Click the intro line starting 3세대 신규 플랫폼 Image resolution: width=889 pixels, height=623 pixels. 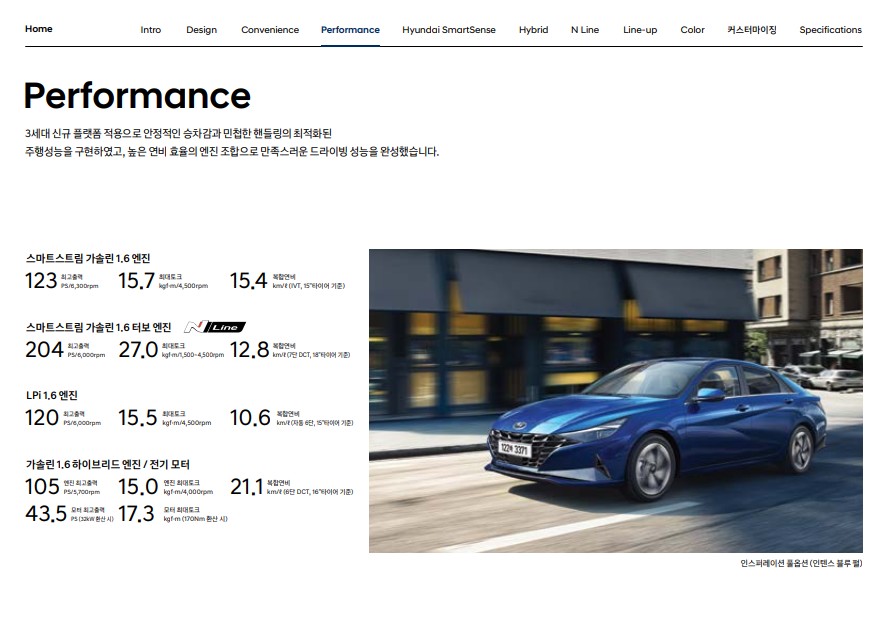(x=178, y=134)
